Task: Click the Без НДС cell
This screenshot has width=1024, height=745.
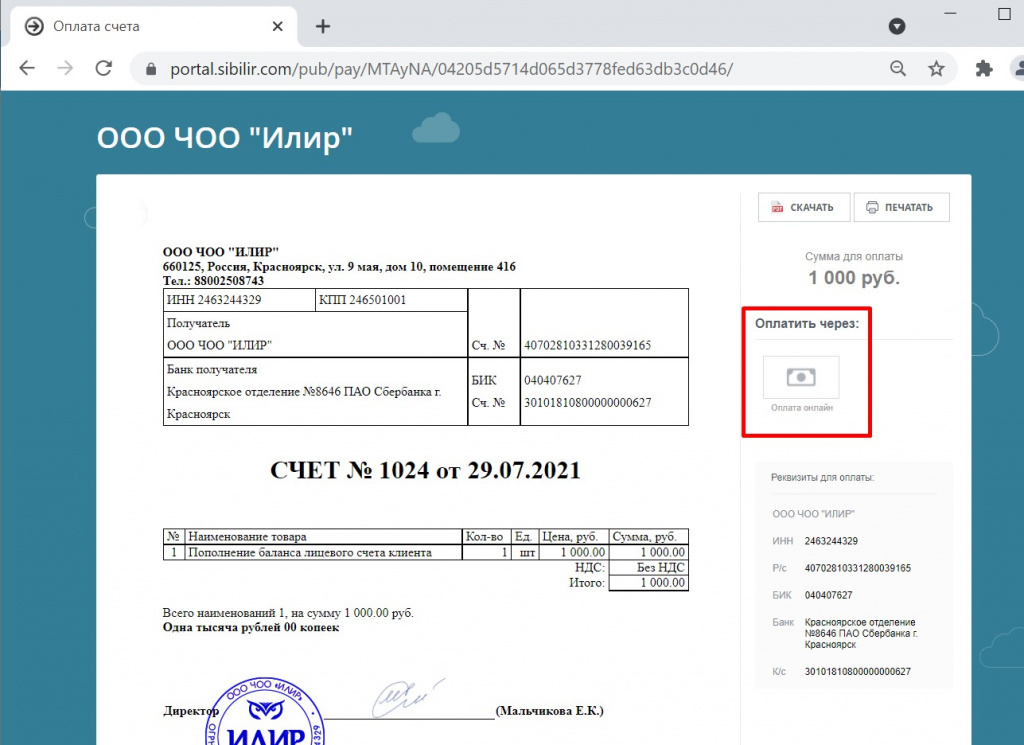Action: (x=648, y=567)
